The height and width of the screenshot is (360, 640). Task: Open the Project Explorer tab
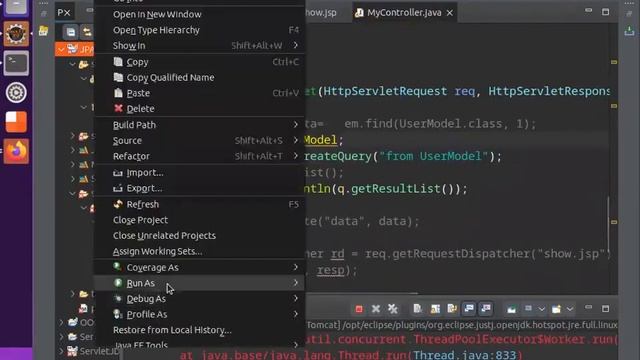[x=64, y=13]
